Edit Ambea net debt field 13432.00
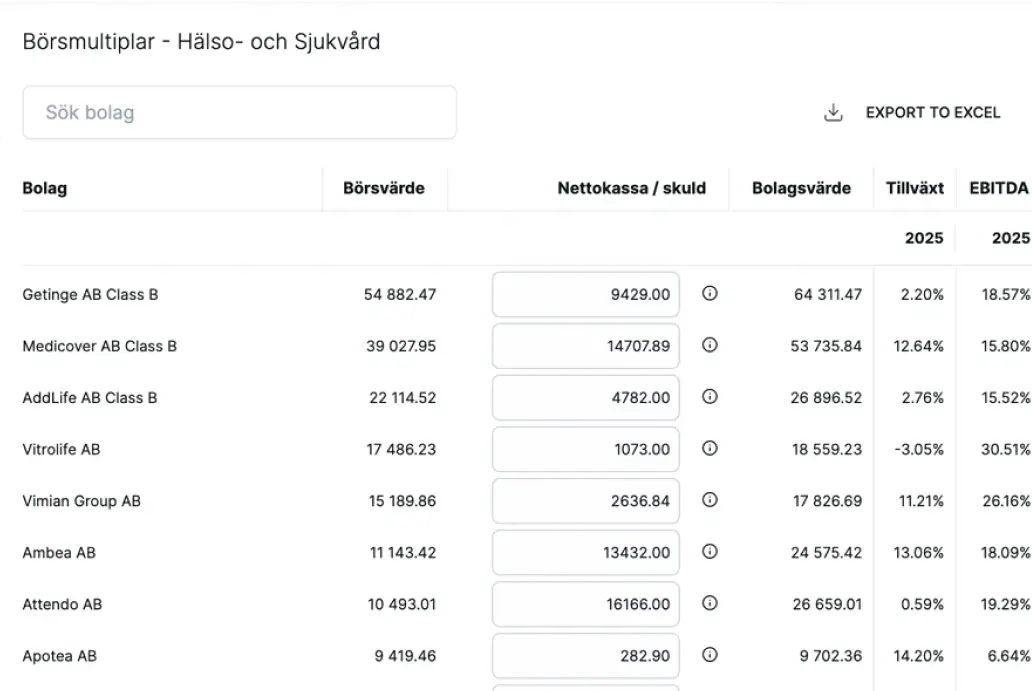The image size is (1032, 691). [586, 553]
